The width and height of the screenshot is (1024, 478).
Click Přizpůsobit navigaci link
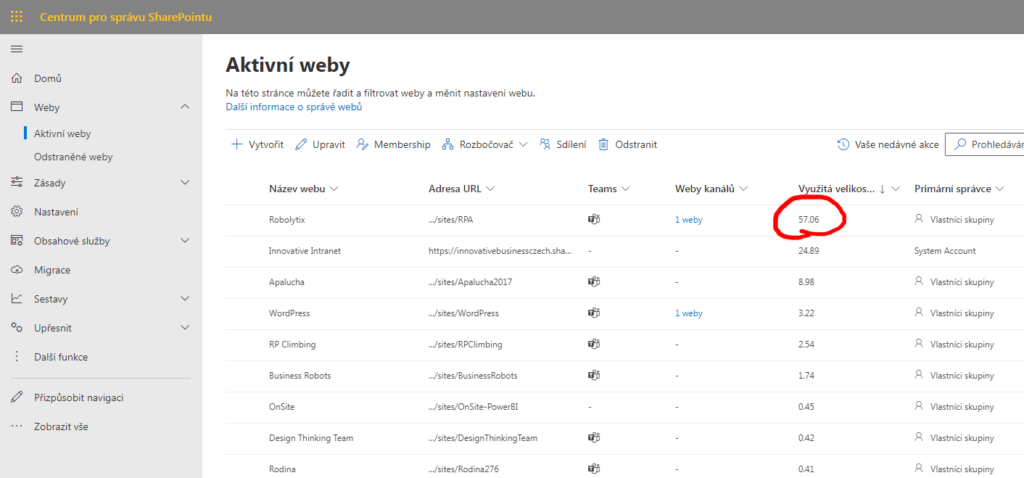pyautogui.click(x=79, y=397)
